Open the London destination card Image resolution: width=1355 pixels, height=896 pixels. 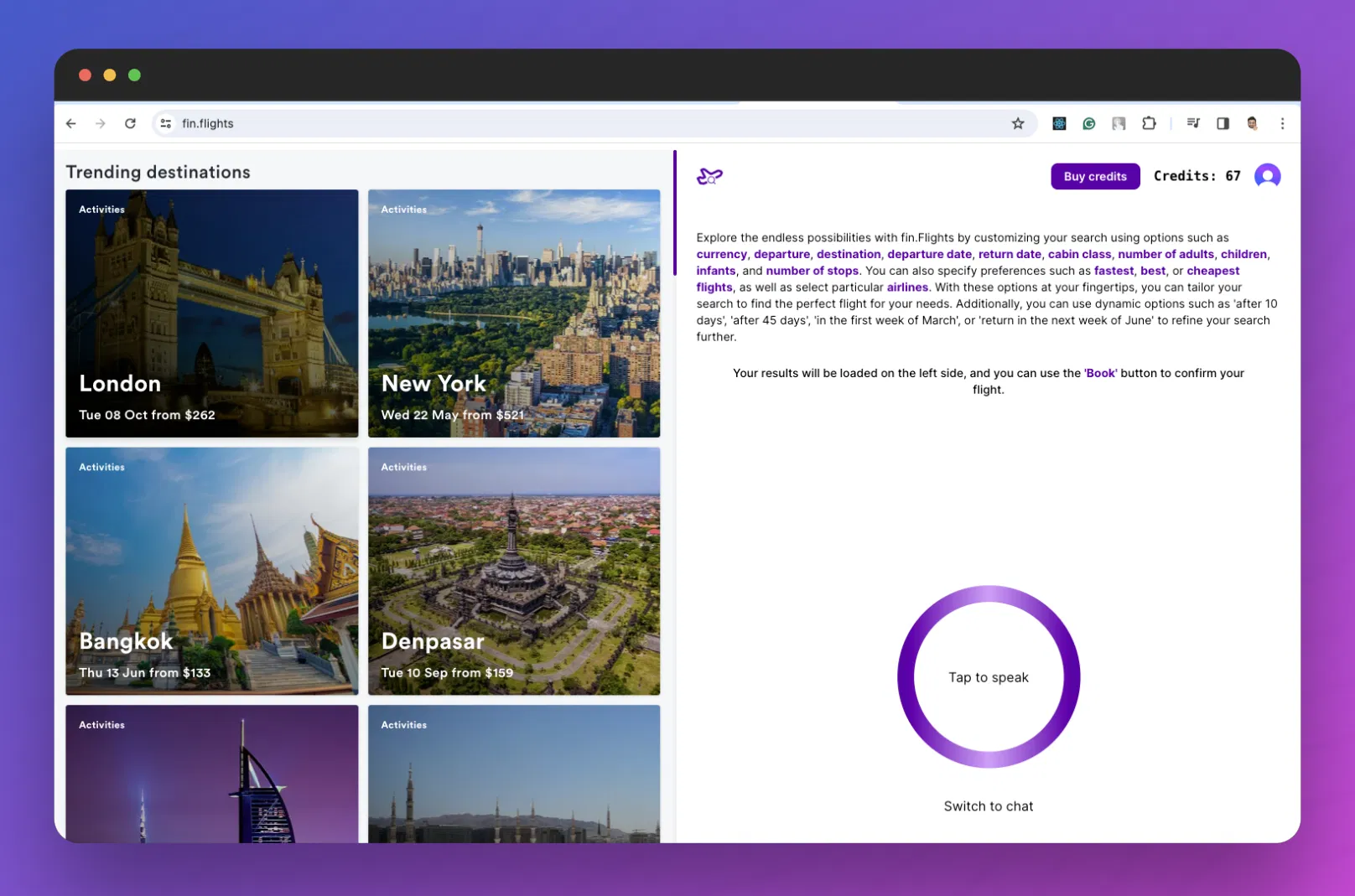pos(212,313)
